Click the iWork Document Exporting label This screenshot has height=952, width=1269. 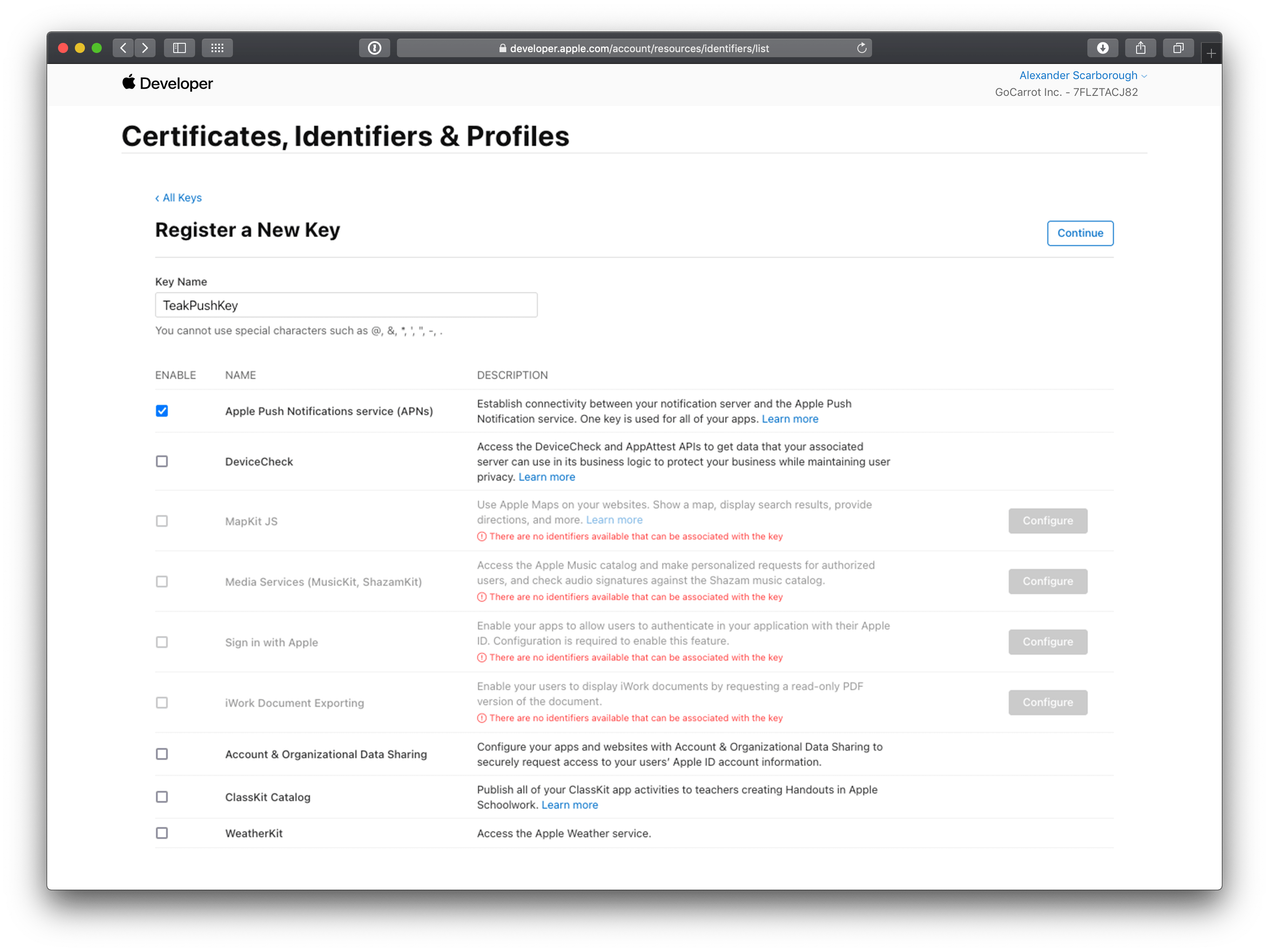point(294,703)
